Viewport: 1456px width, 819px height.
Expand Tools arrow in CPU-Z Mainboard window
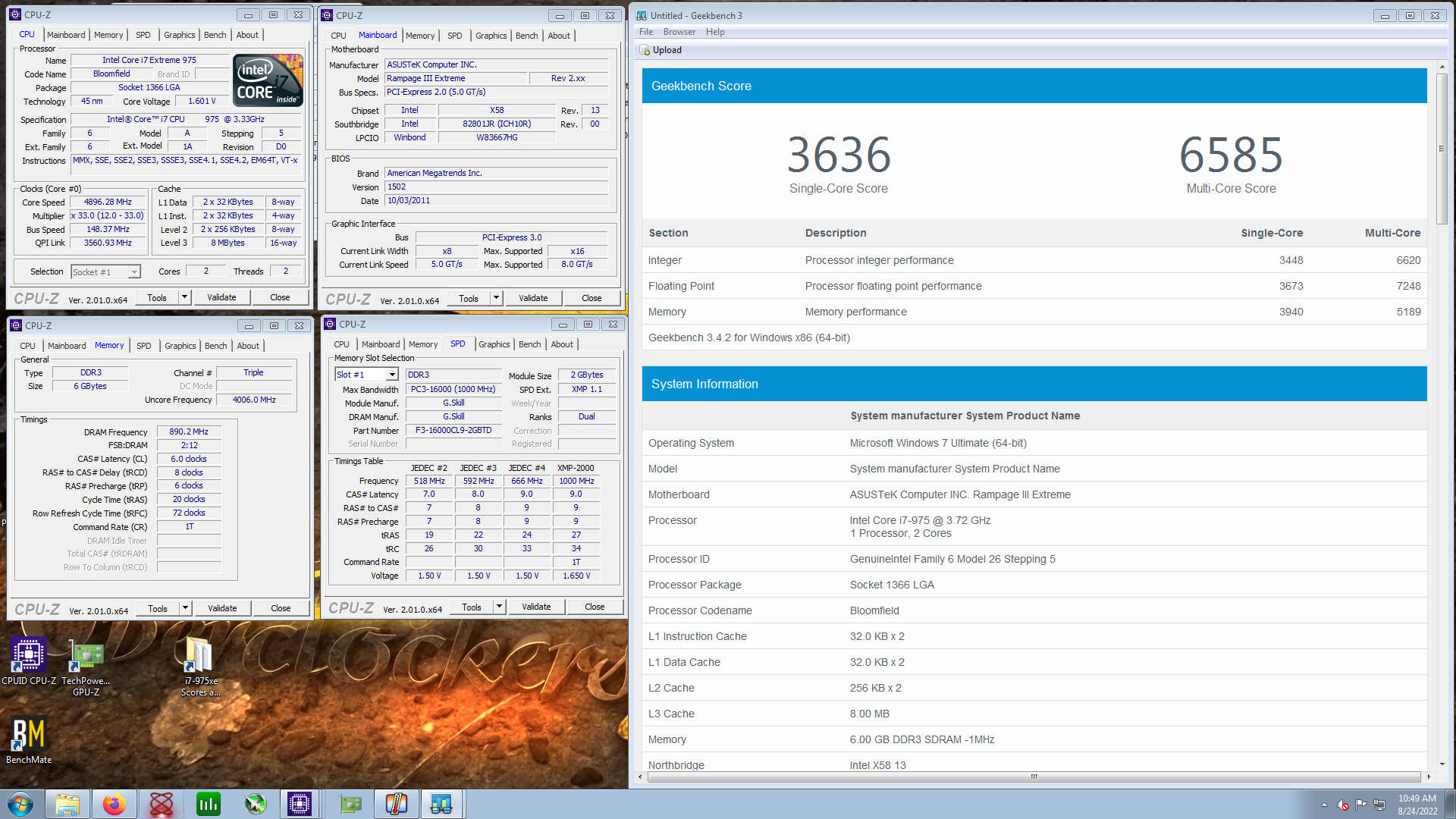[496, 298]
